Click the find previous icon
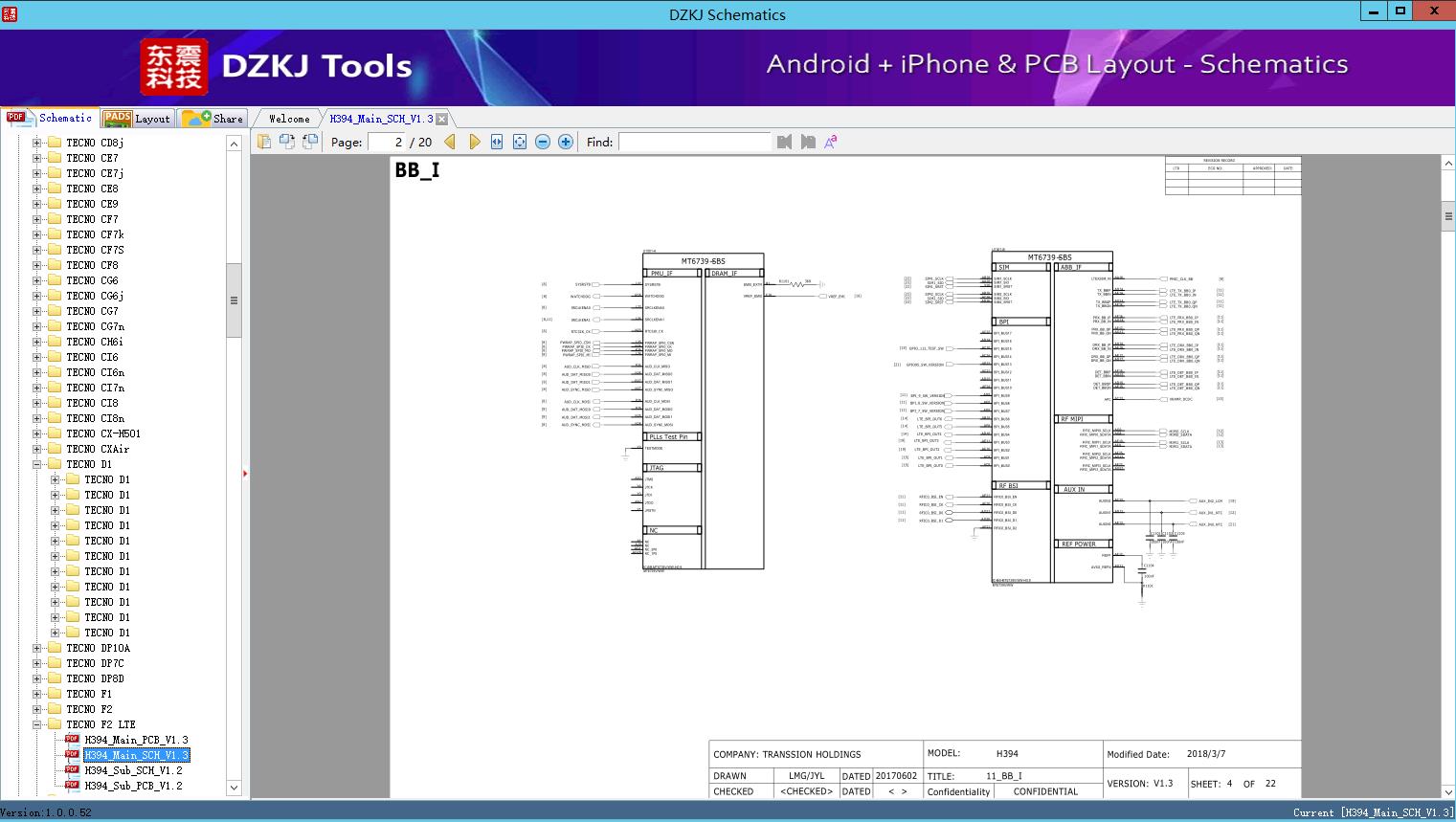 [x=785, y=142]
